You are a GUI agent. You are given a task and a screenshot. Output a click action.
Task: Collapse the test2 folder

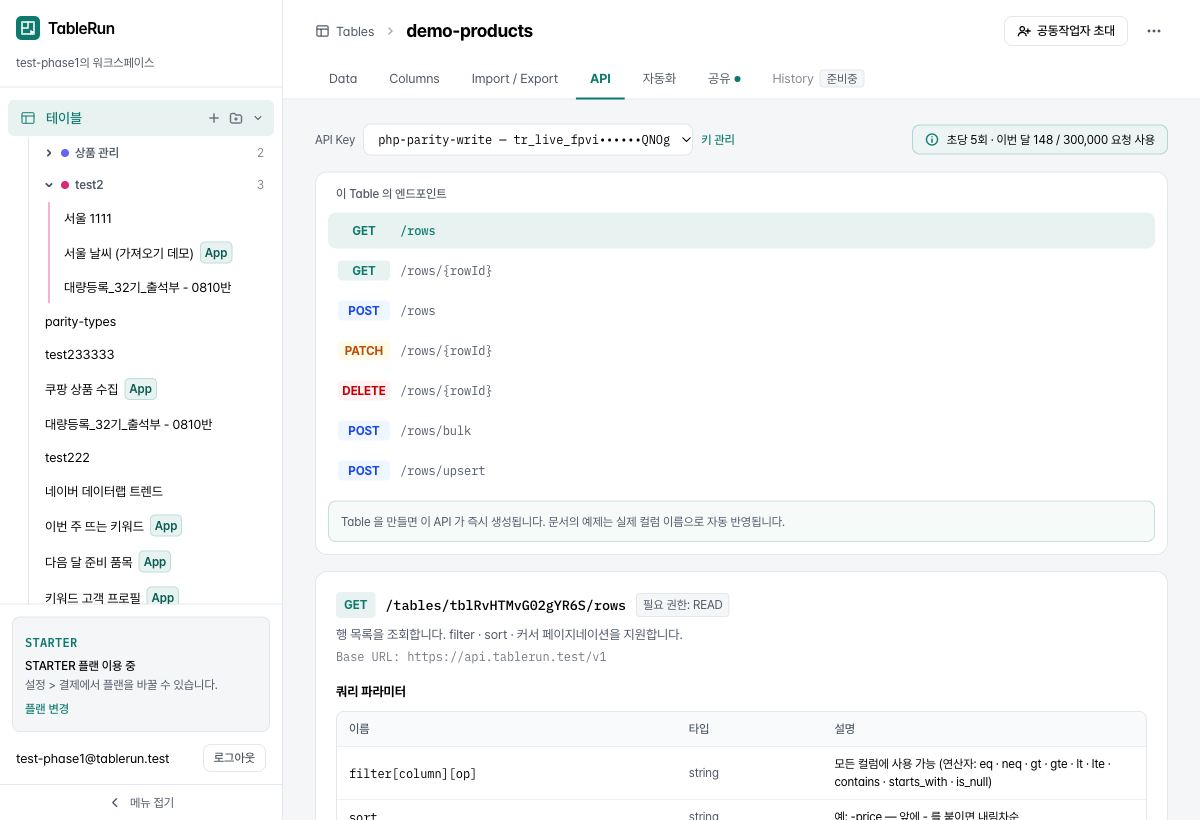[49, 185]
